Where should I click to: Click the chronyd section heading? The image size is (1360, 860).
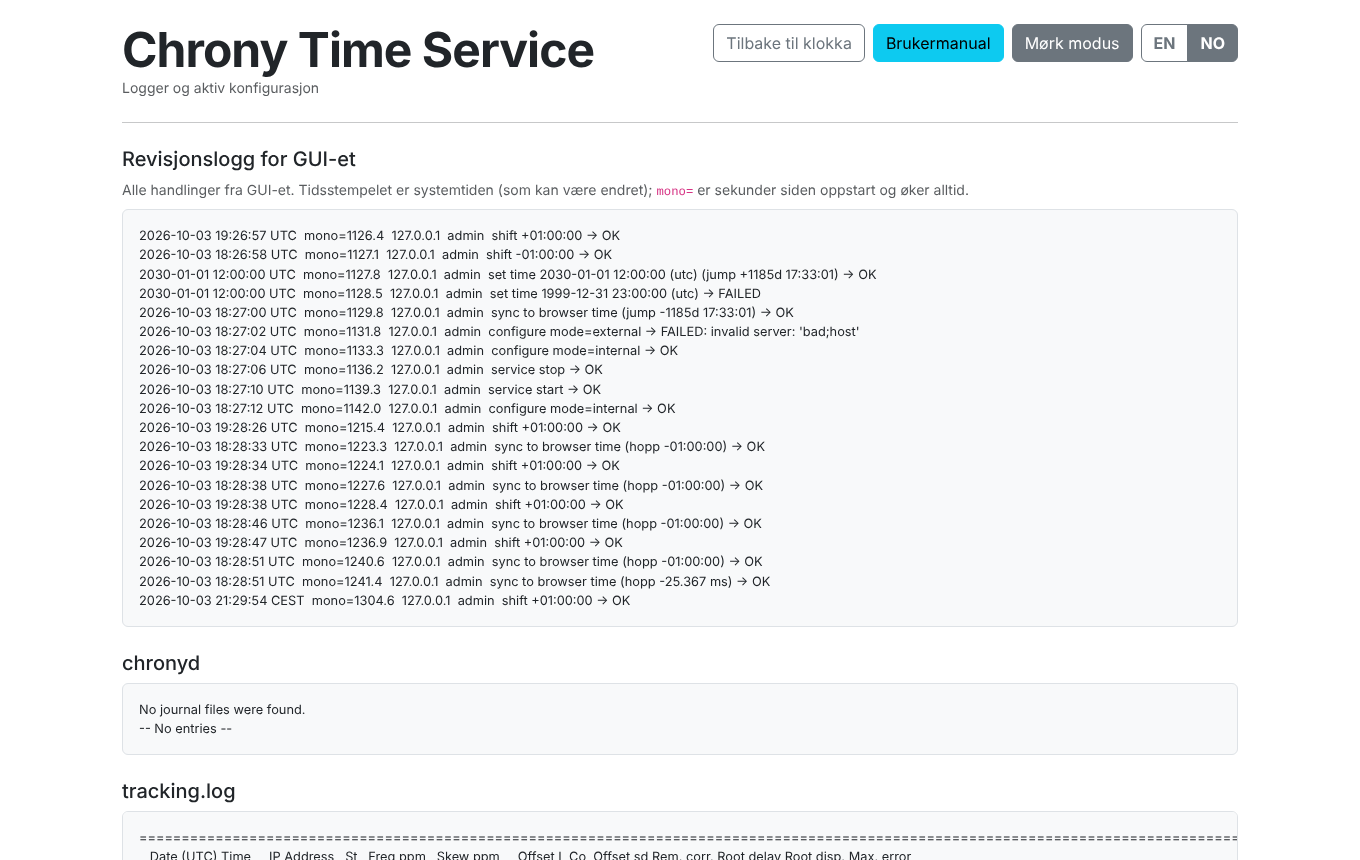click(x=161, y=663)
